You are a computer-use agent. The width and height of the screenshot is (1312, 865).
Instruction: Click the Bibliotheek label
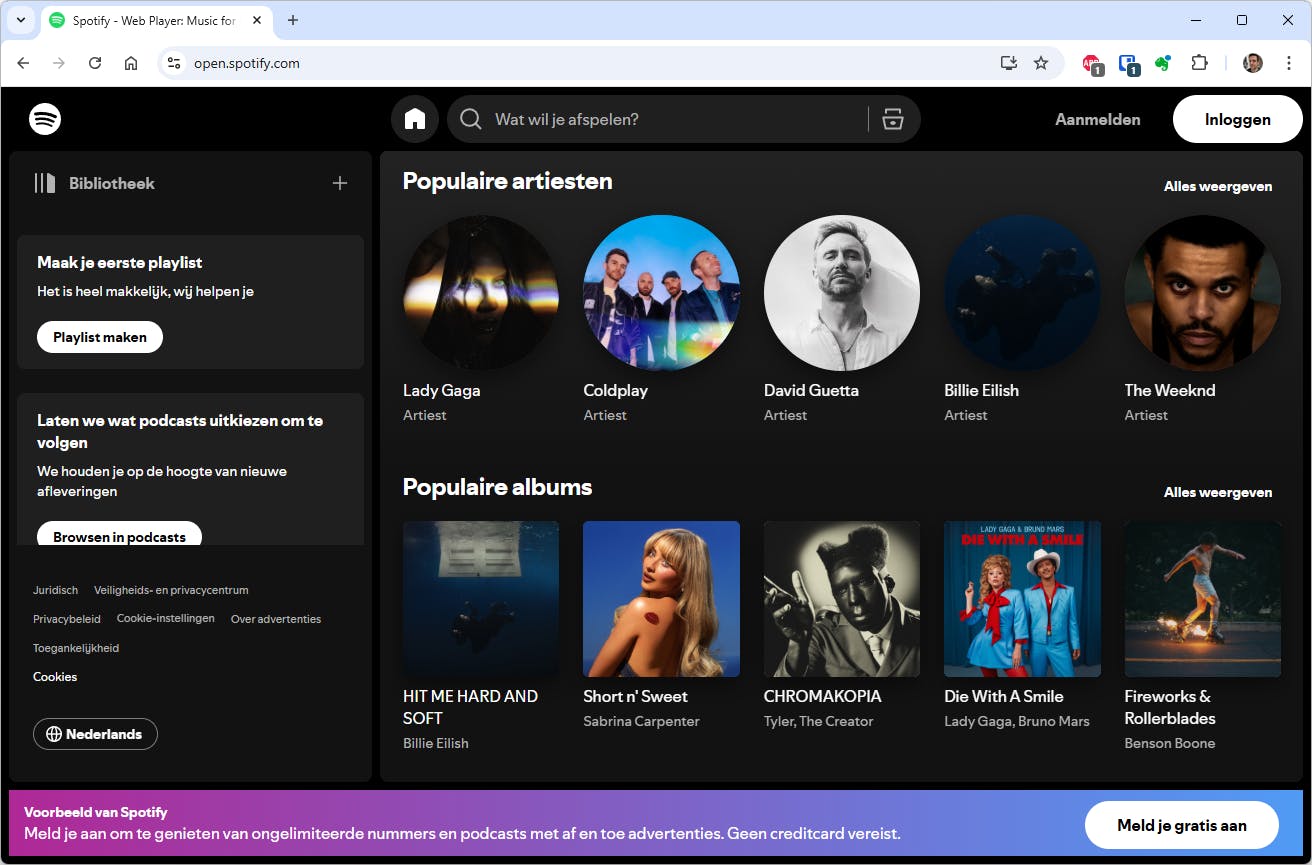pyautogui.click(x=112, y=183)
